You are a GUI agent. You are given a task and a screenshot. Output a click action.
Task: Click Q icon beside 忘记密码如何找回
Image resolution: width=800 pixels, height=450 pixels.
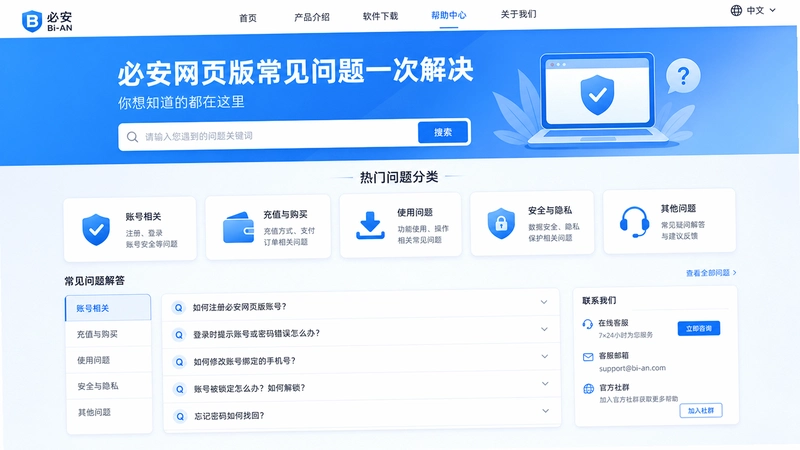point(180,416)
